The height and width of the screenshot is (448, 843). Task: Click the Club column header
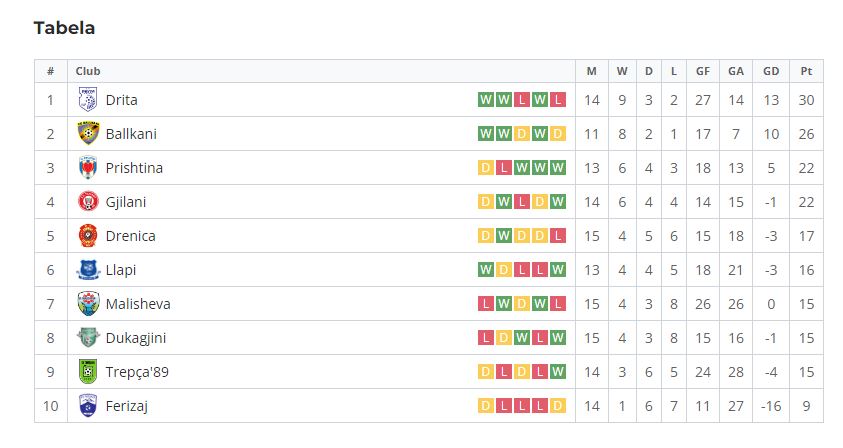pyautogui.click(x=88, y=71)
